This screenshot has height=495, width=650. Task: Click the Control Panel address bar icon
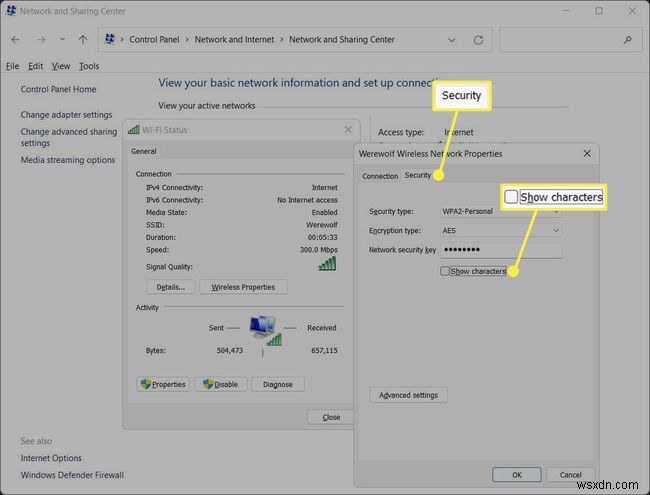(x=109, y=40)
